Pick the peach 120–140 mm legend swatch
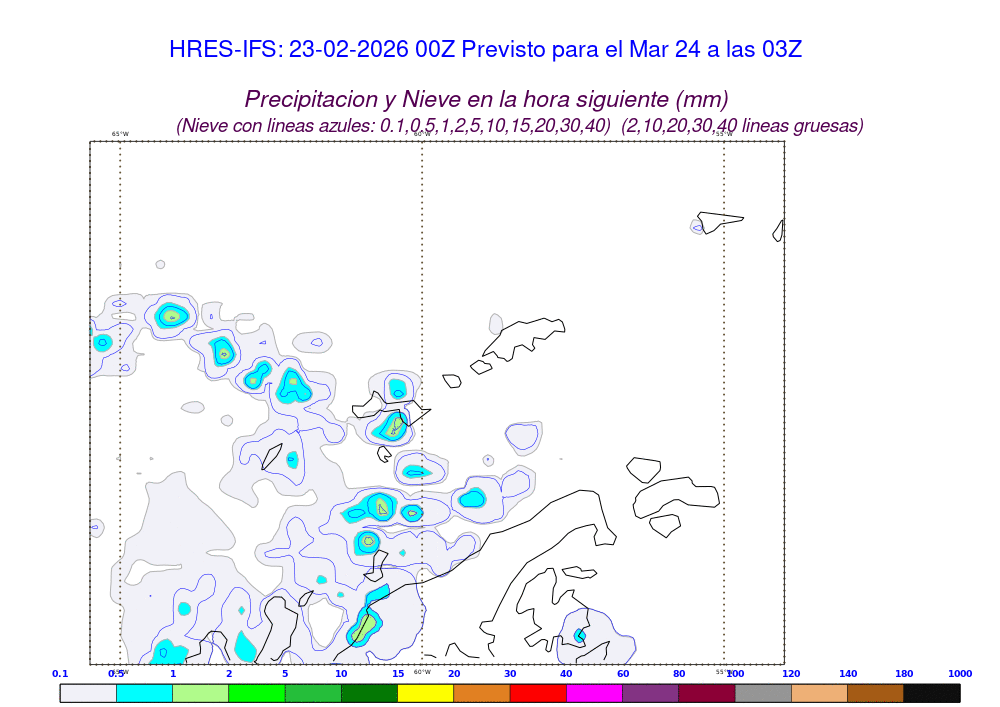1000x707 pixels. pyautogui.click(x=819, y=693)
